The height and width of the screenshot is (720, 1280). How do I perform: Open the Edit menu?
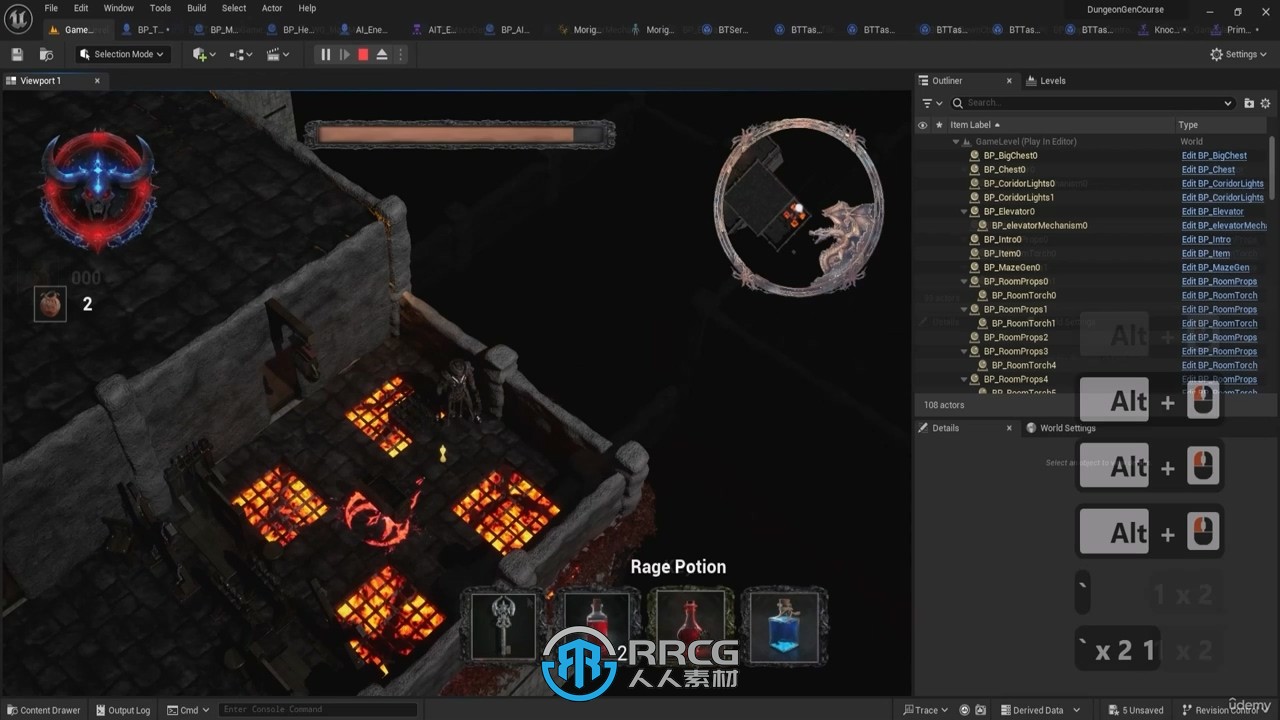click(81, 8)
